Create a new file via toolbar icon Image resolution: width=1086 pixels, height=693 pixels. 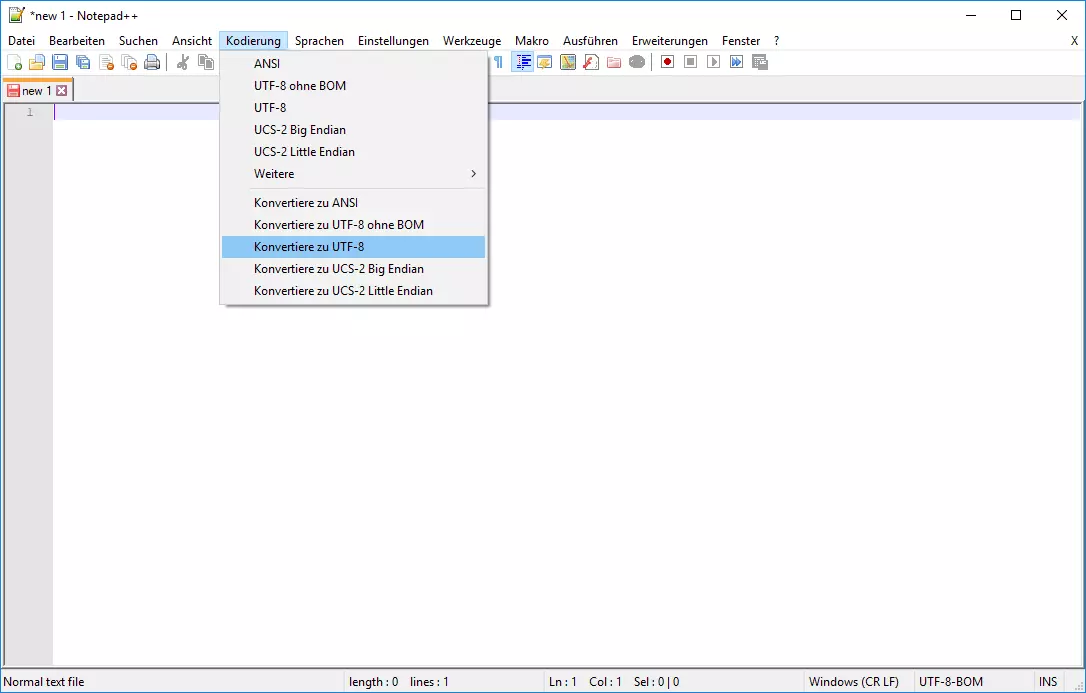15,62
